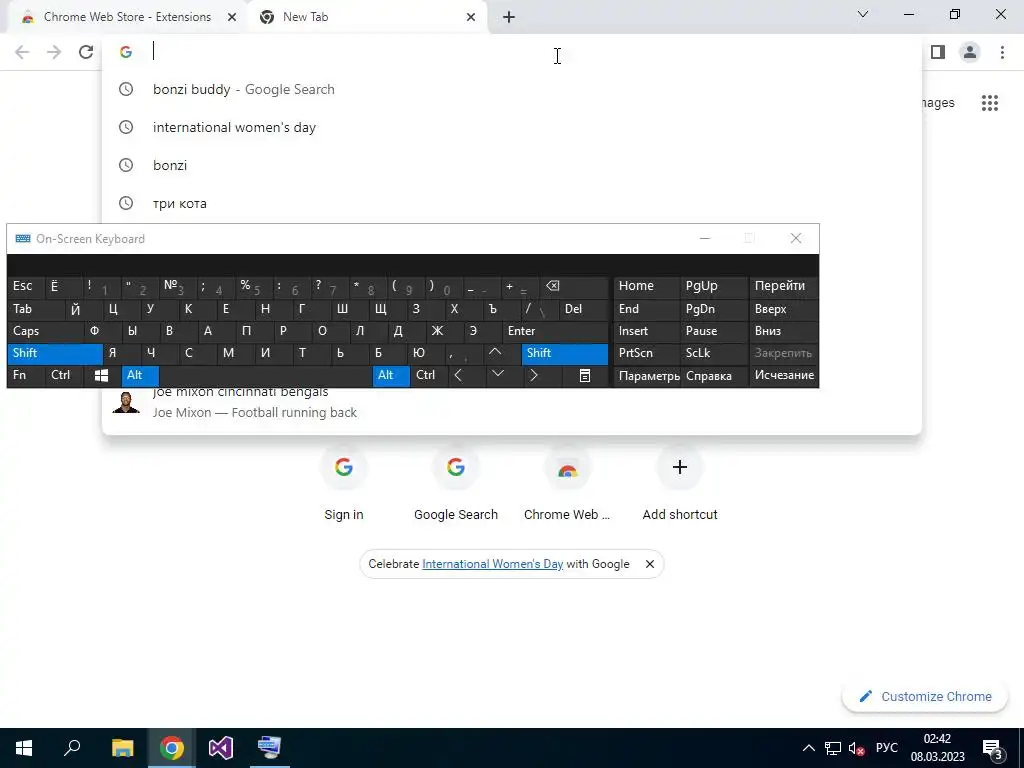Choose the 'три кота' suggestion
Screen dimensions: 1024x768
tap(511, 203)
